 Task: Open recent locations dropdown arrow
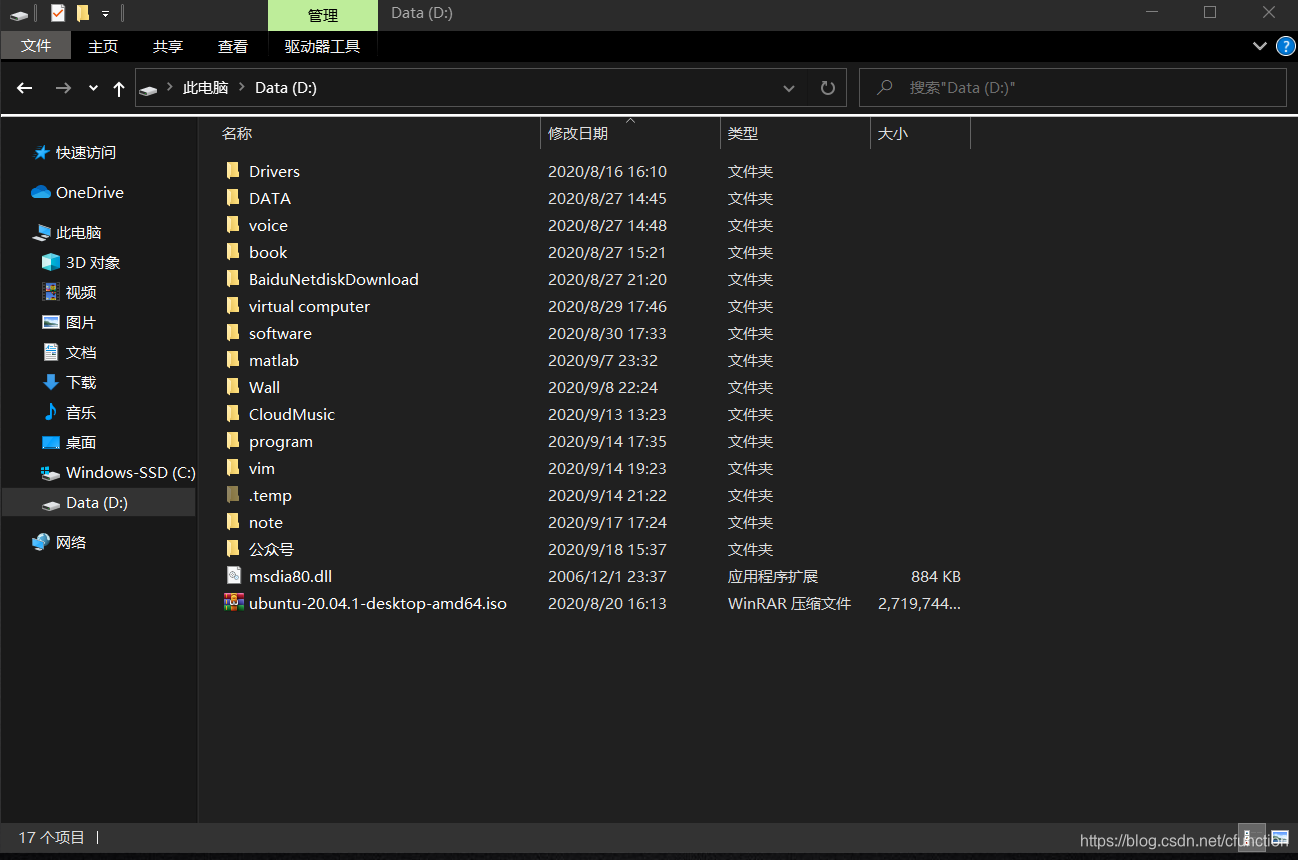(x=93, y=88)
